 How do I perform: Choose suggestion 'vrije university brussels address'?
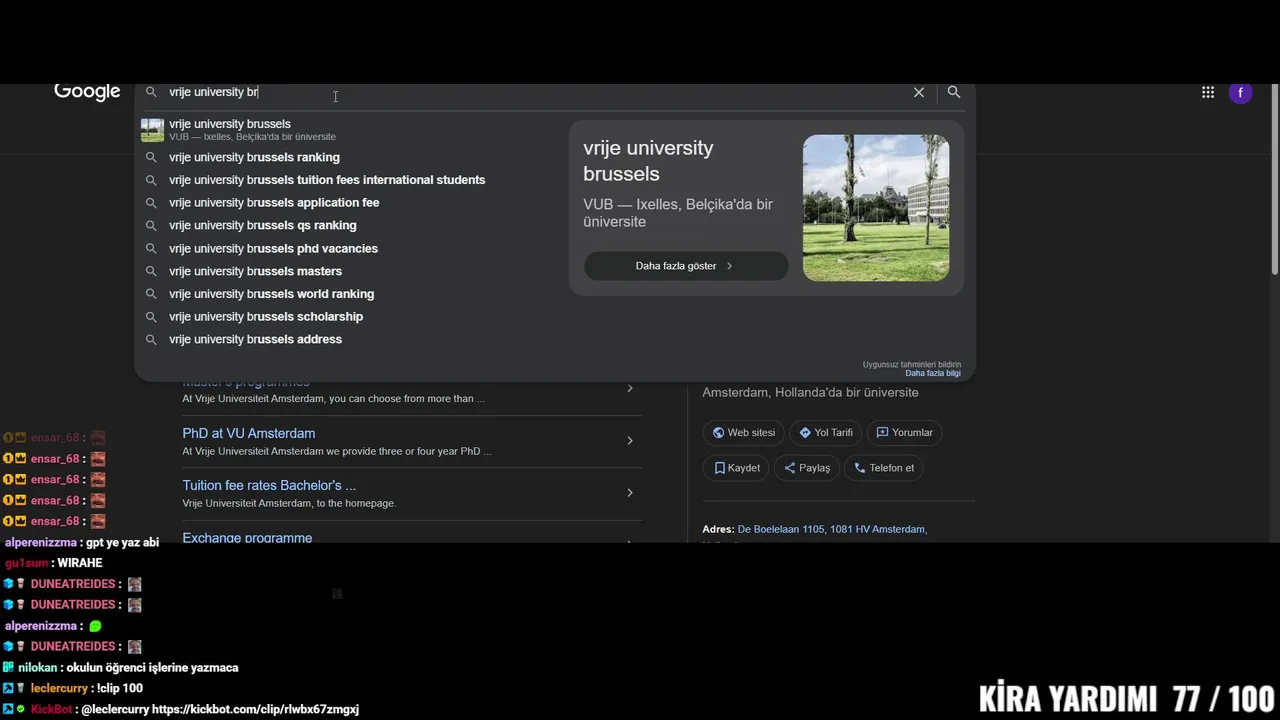(255, 340)
